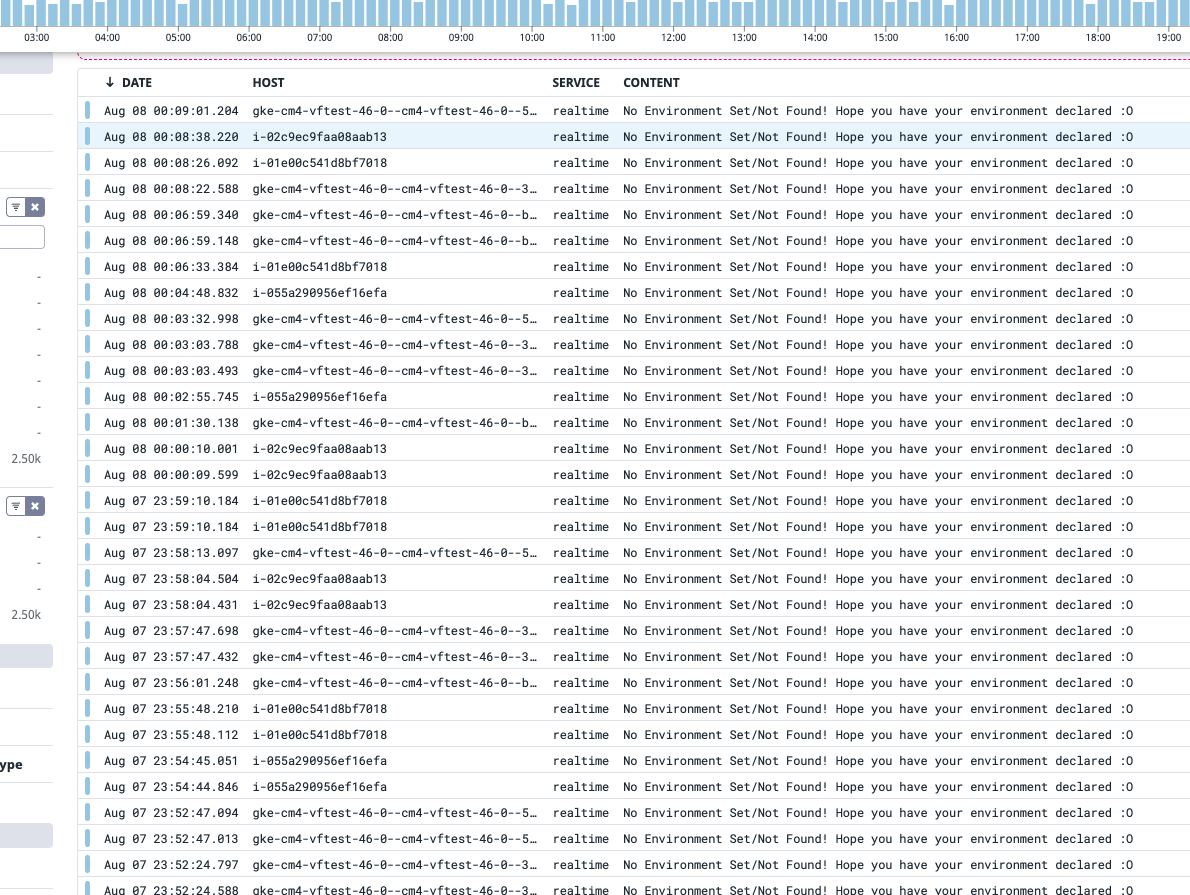Click the sort arrow beside DATE header
1190x895 pixels.
[110, 83]
